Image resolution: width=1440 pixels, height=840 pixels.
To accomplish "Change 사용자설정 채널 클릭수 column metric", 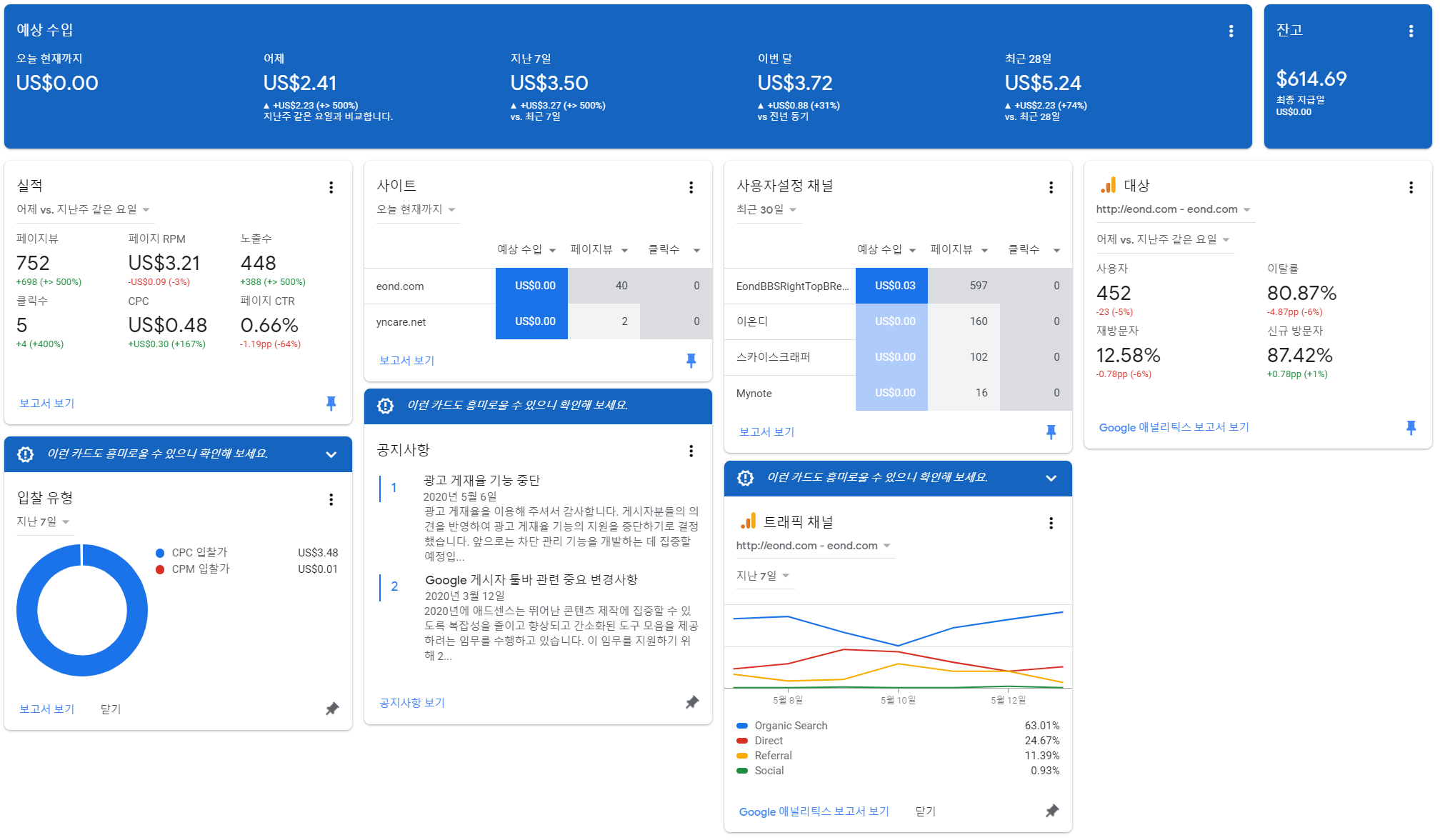I will coord(1034,249).
